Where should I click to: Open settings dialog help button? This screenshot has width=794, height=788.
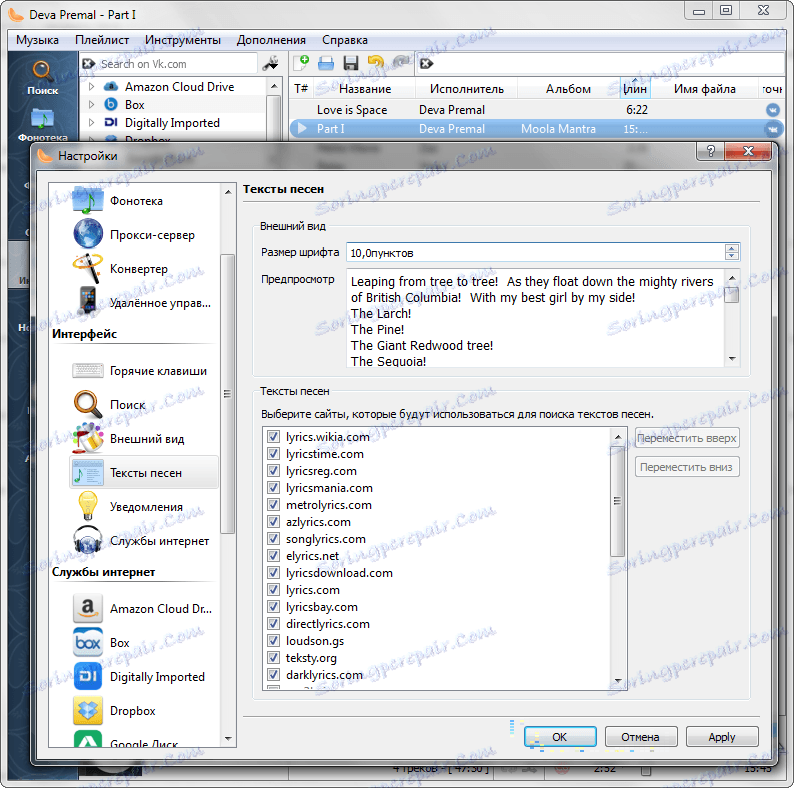click(711, 151)
